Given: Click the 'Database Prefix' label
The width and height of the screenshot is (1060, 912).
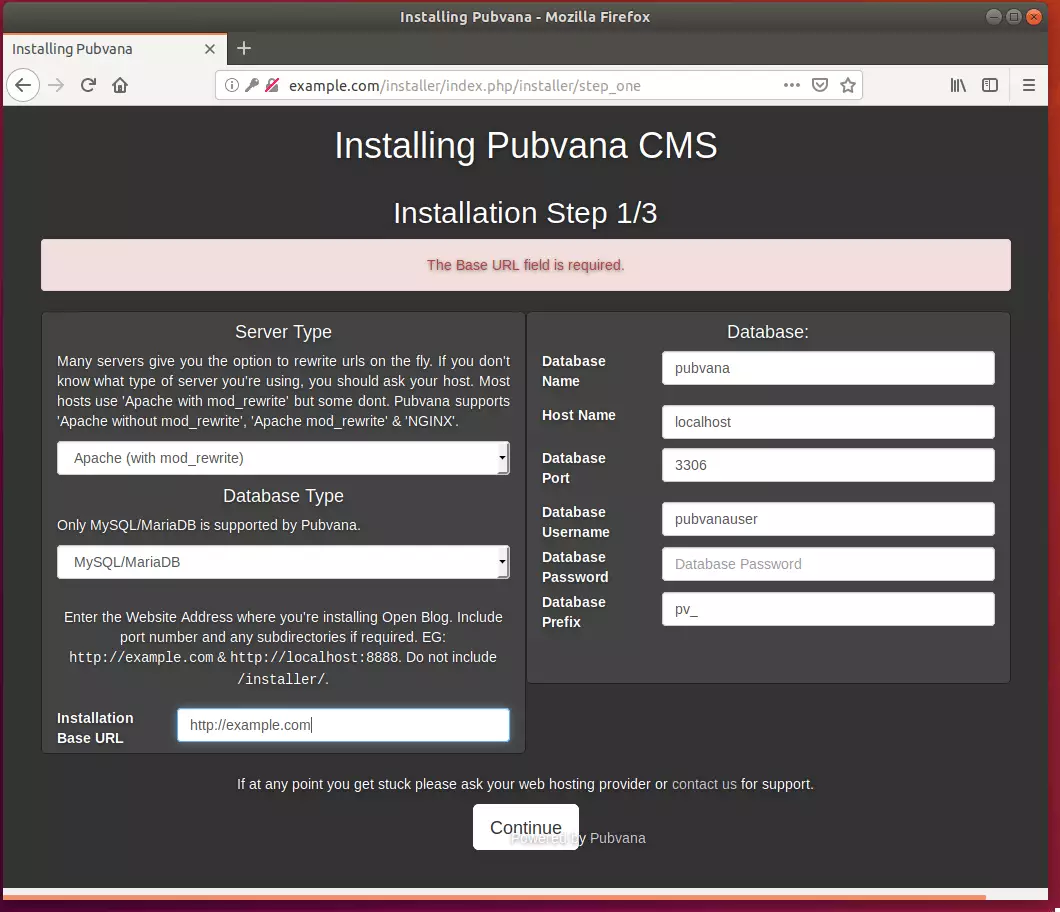Looking at the screenshot, I should click(x=574, y=612).
